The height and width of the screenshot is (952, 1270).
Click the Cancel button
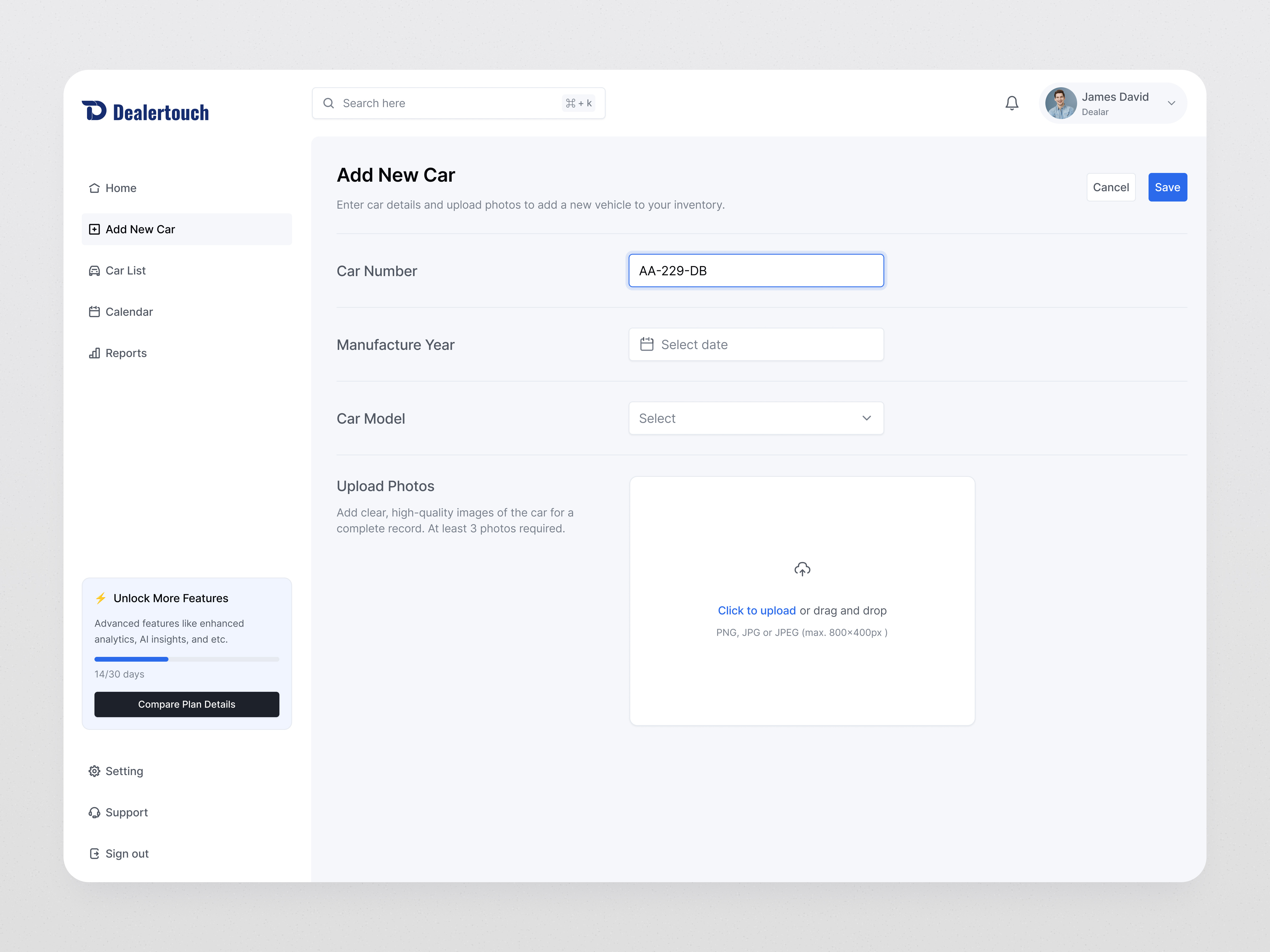(1110, 187)
